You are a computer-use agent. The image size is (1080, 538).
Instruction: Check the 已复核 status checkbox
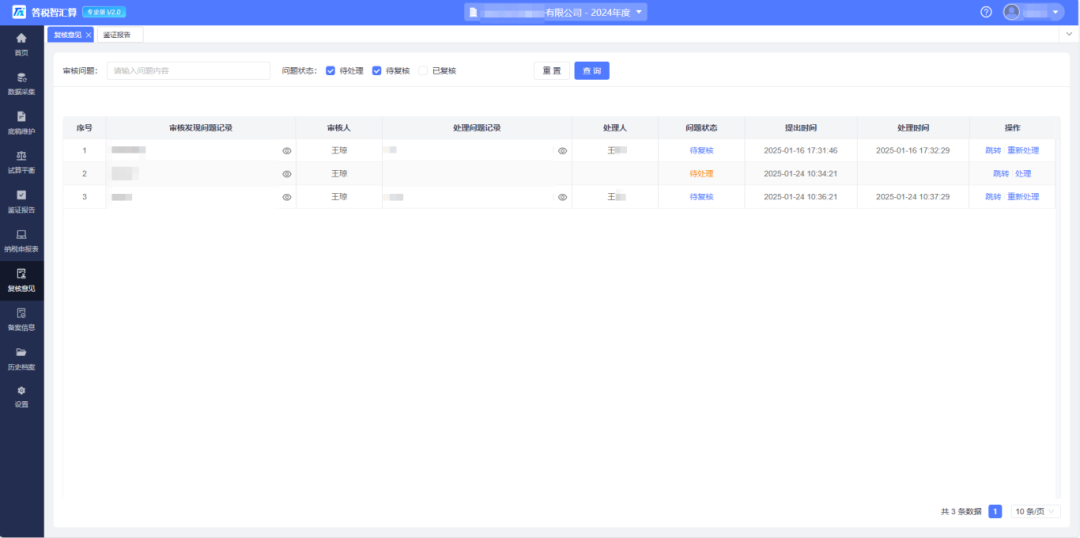[x=423, y=70]
